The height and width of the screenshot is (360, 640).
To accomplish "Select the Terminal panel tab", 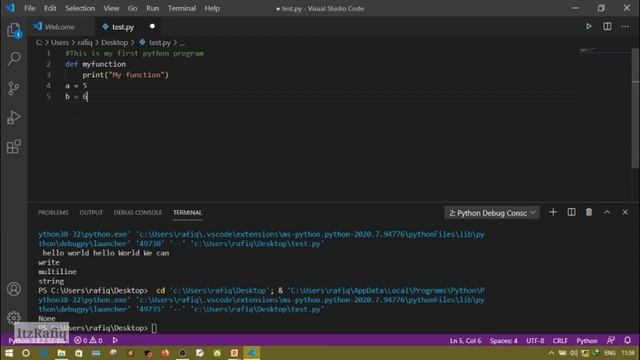I will 187,212.
